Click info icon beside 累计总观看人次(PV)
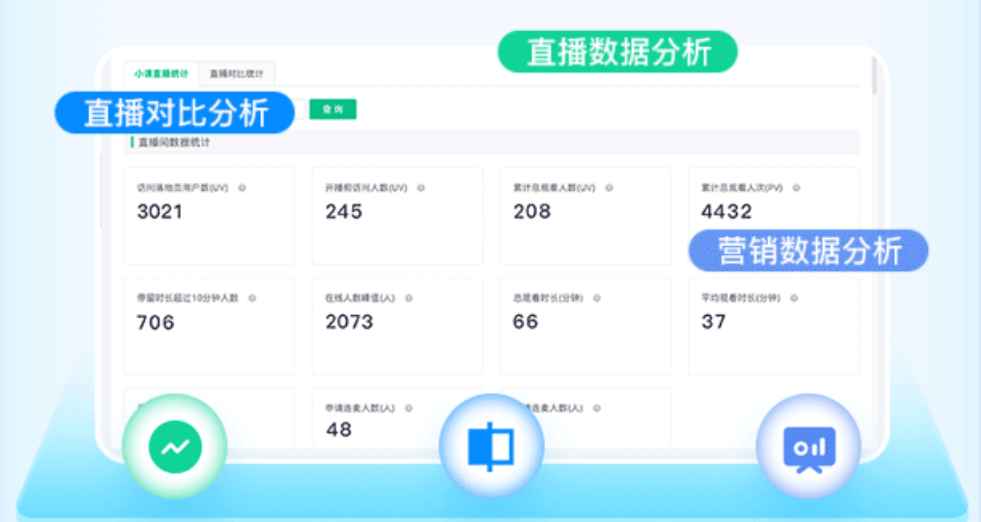The width and height of the screenshot is (981, 522). 796,188
